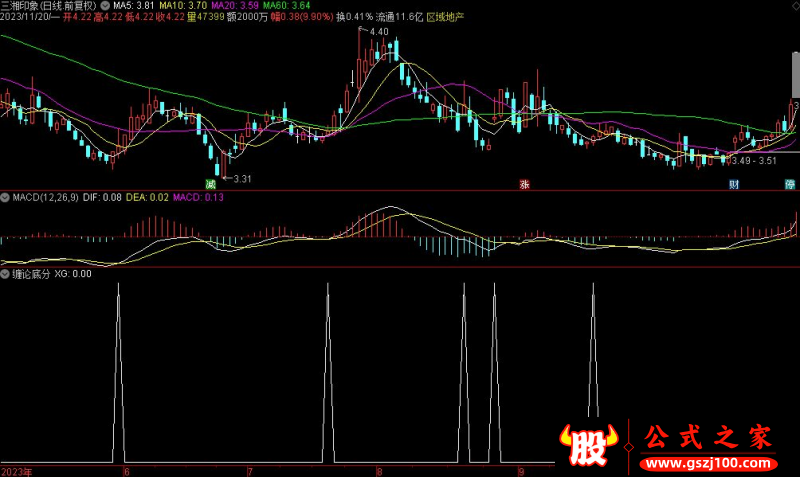The image size is (800, 477).
Task: Click the blue 财 event marker
Action: tap(734, 184)
